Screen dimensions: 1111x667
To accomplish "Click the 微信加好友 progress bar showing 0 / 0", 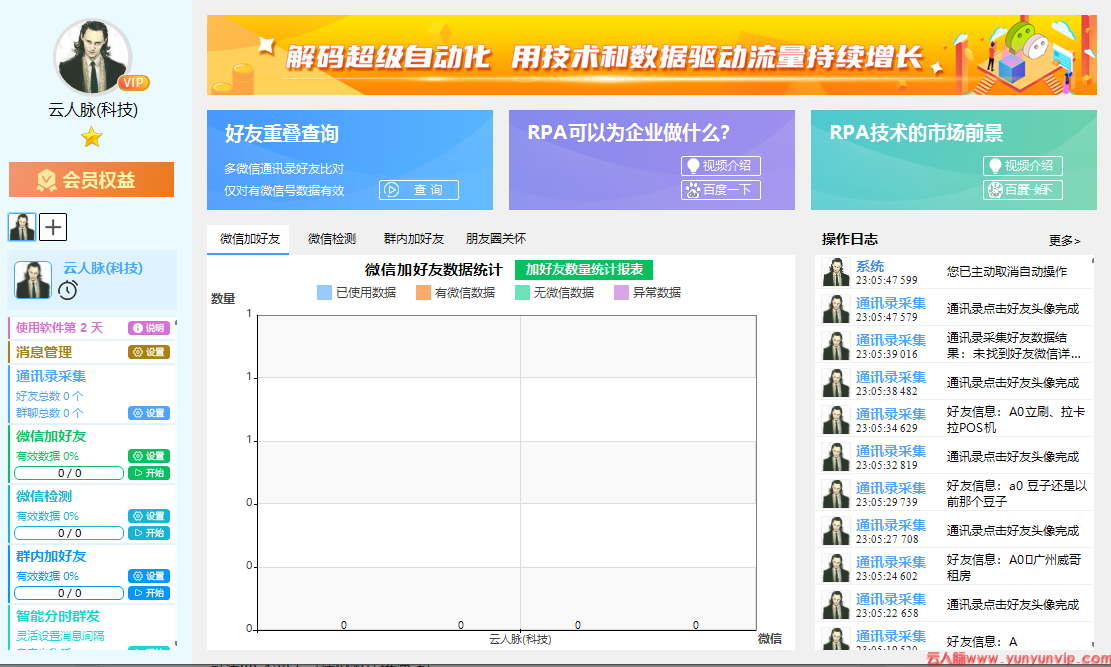I will pyautogui.click(x=69, y=473).
